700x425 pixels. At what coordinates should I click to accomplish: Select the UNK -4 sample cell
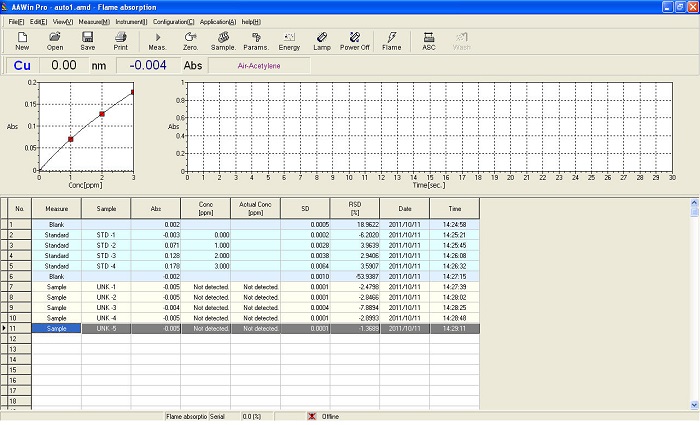coord(106,318)
